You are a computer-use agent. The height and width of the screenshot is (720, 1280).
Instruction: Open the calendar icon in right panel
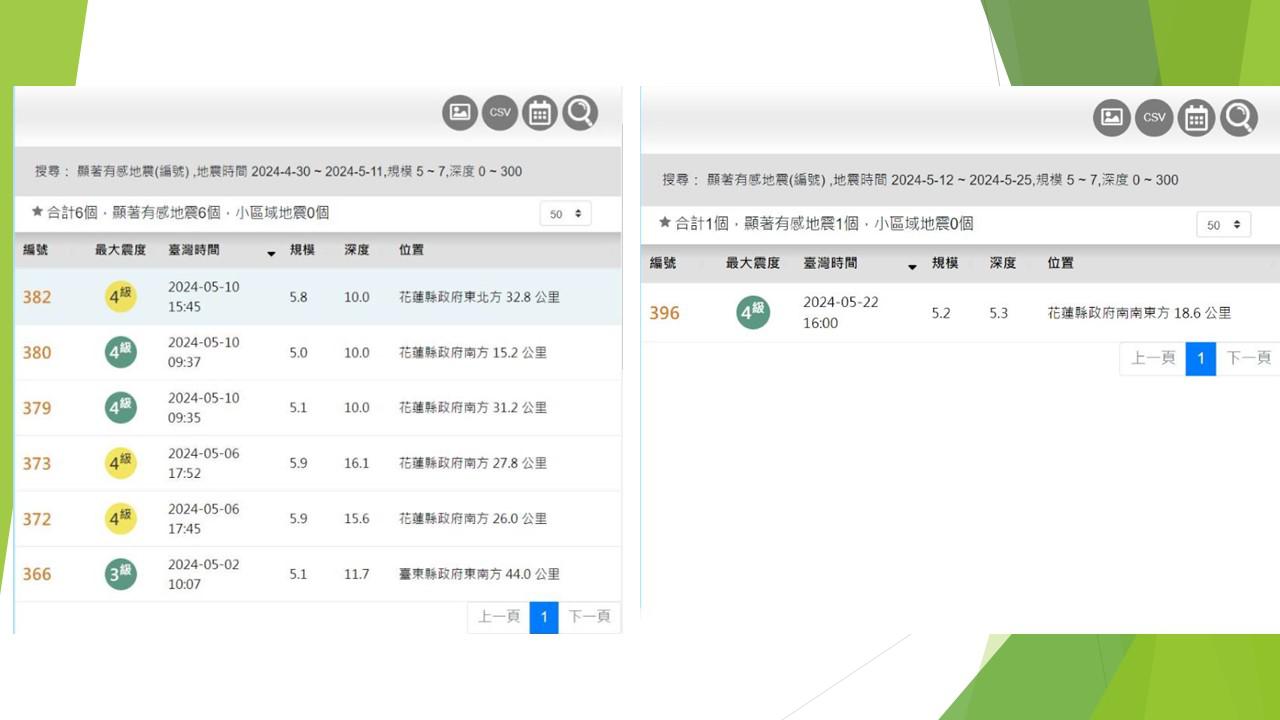[1196, 118]
